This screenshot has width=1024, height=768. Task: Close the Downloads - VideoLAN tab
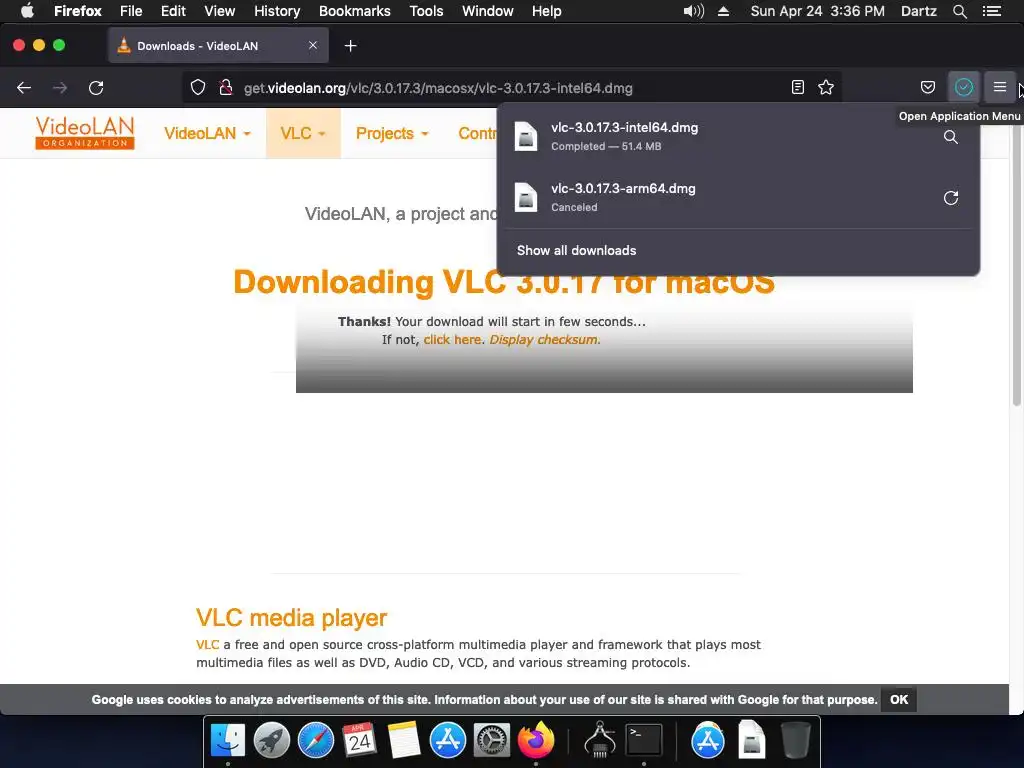(x=313, y=45)
